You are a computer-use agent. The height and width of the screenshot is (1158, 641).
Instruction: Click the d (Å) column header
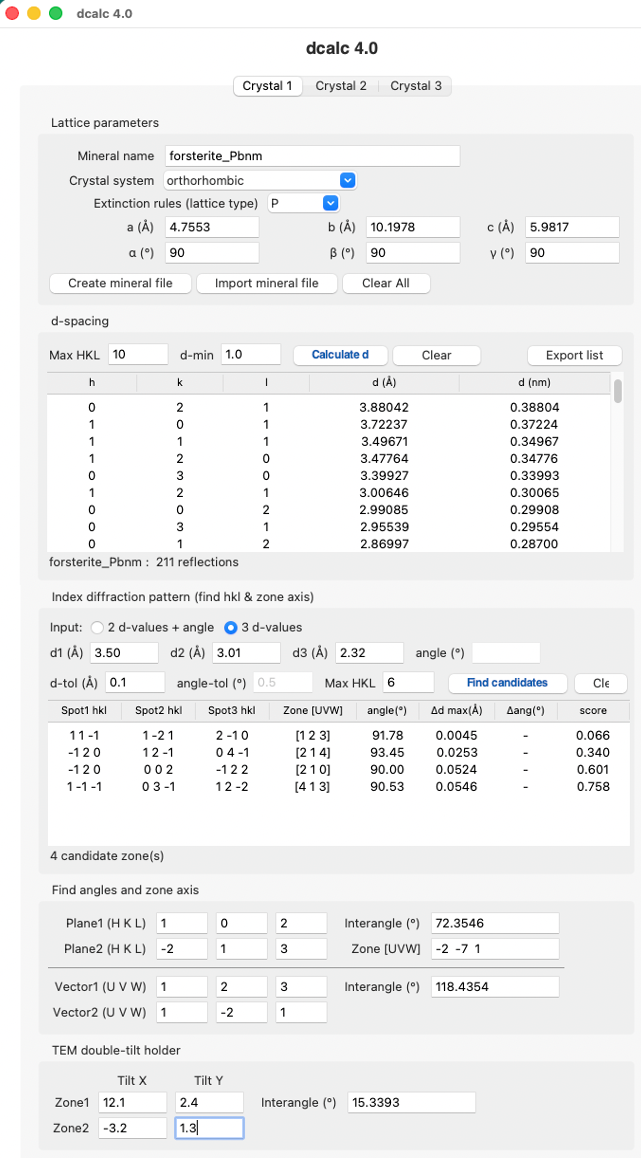click(384, 382)
